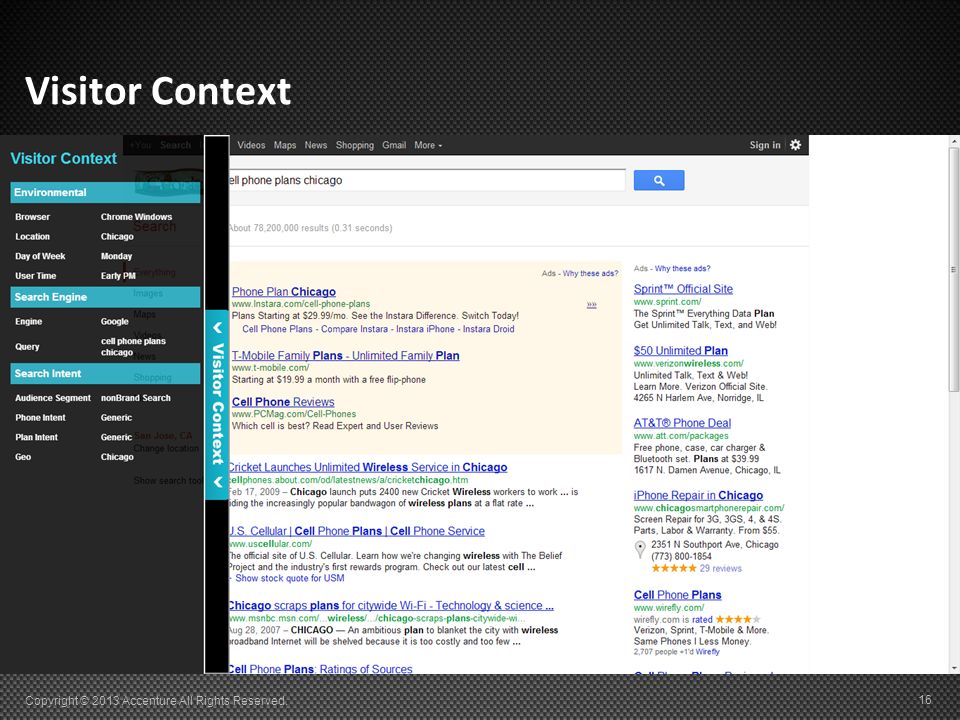Click the map pin for Southport Ave

pos(640,549)
